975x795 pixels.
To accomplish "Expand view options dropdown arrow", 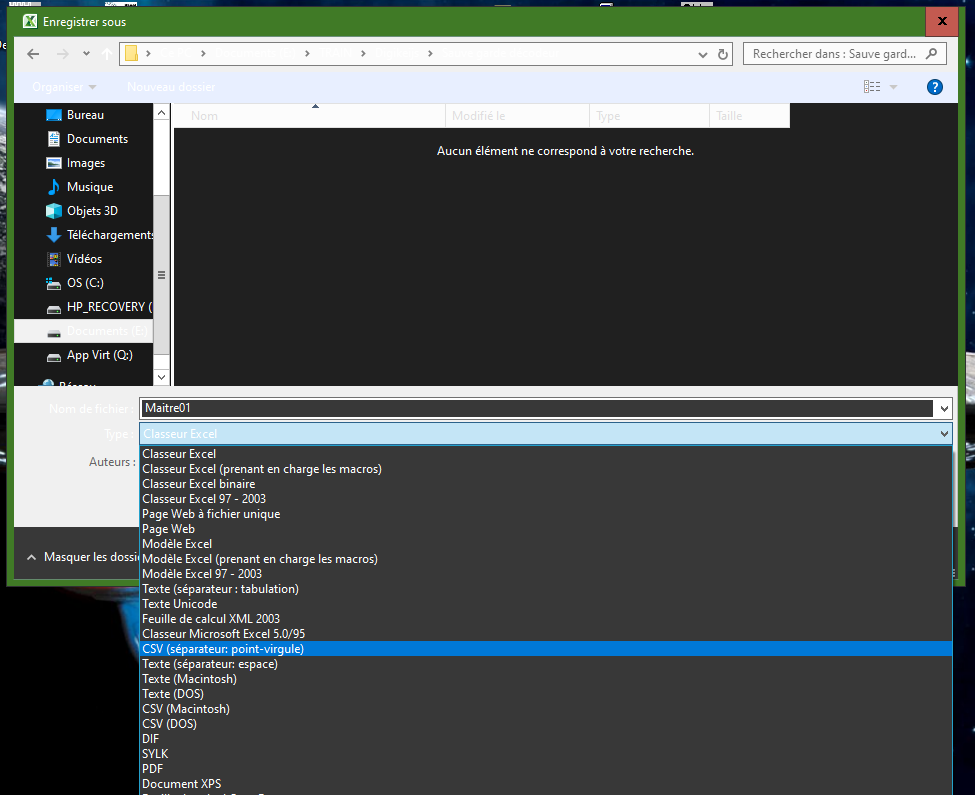I will tap(894, 87).
